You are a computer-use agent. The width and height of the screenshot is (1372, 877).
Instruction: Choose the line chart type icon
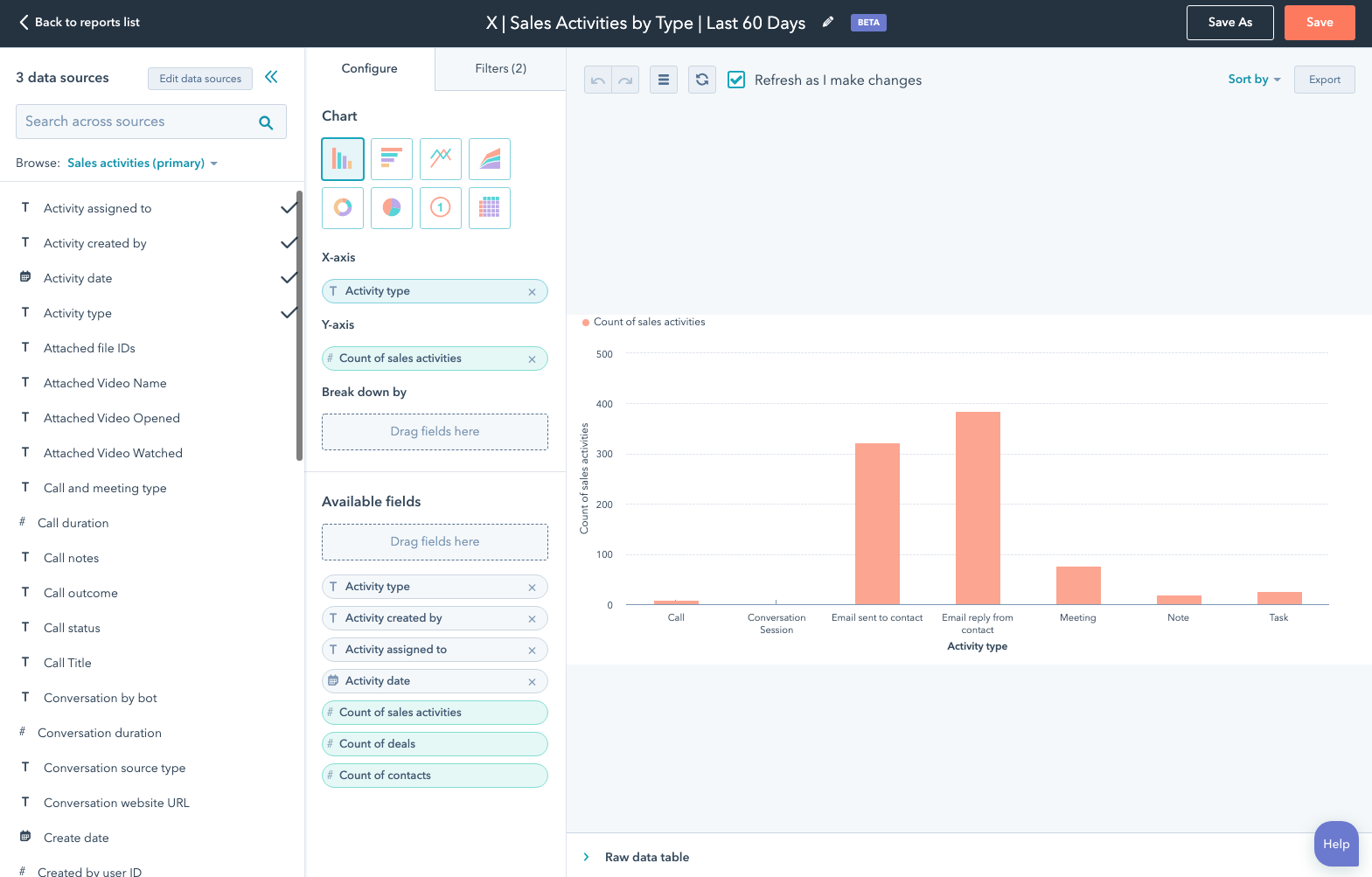(x=441, y=159)
